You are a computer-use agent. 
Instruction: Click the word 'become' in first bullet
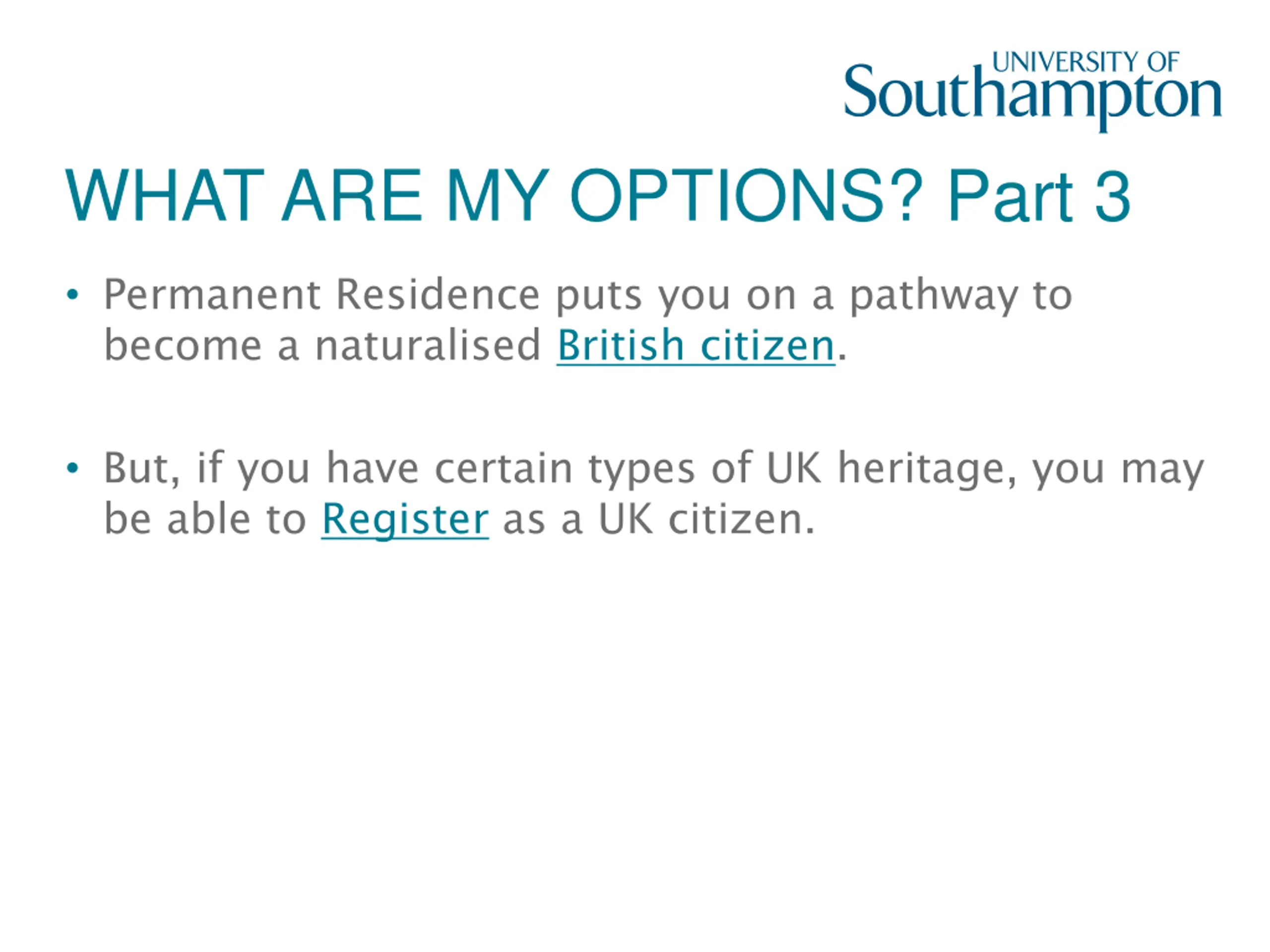click(x=183, y=346)
